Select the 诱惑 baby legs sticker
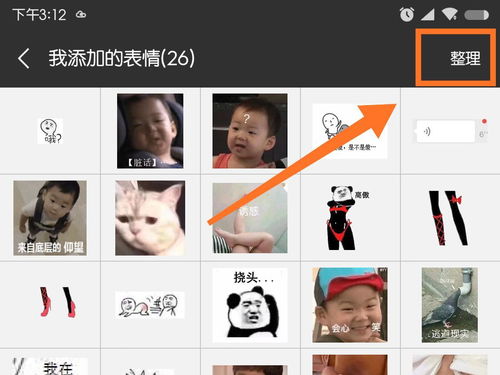Viewport: 500px width, 375px height. pyautogui.click(x=250, y=218)
